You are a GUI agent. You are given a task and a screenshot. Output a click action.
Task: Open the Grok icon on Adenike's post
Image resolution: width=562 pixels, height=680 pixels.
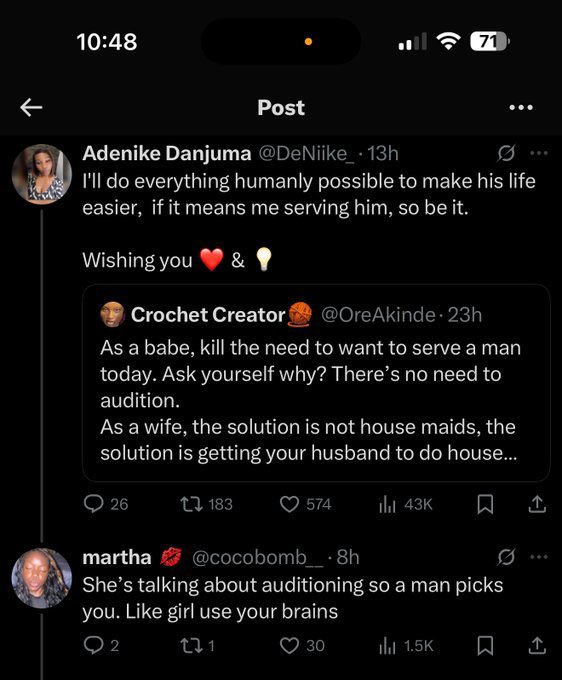click(x=506, y=153)
